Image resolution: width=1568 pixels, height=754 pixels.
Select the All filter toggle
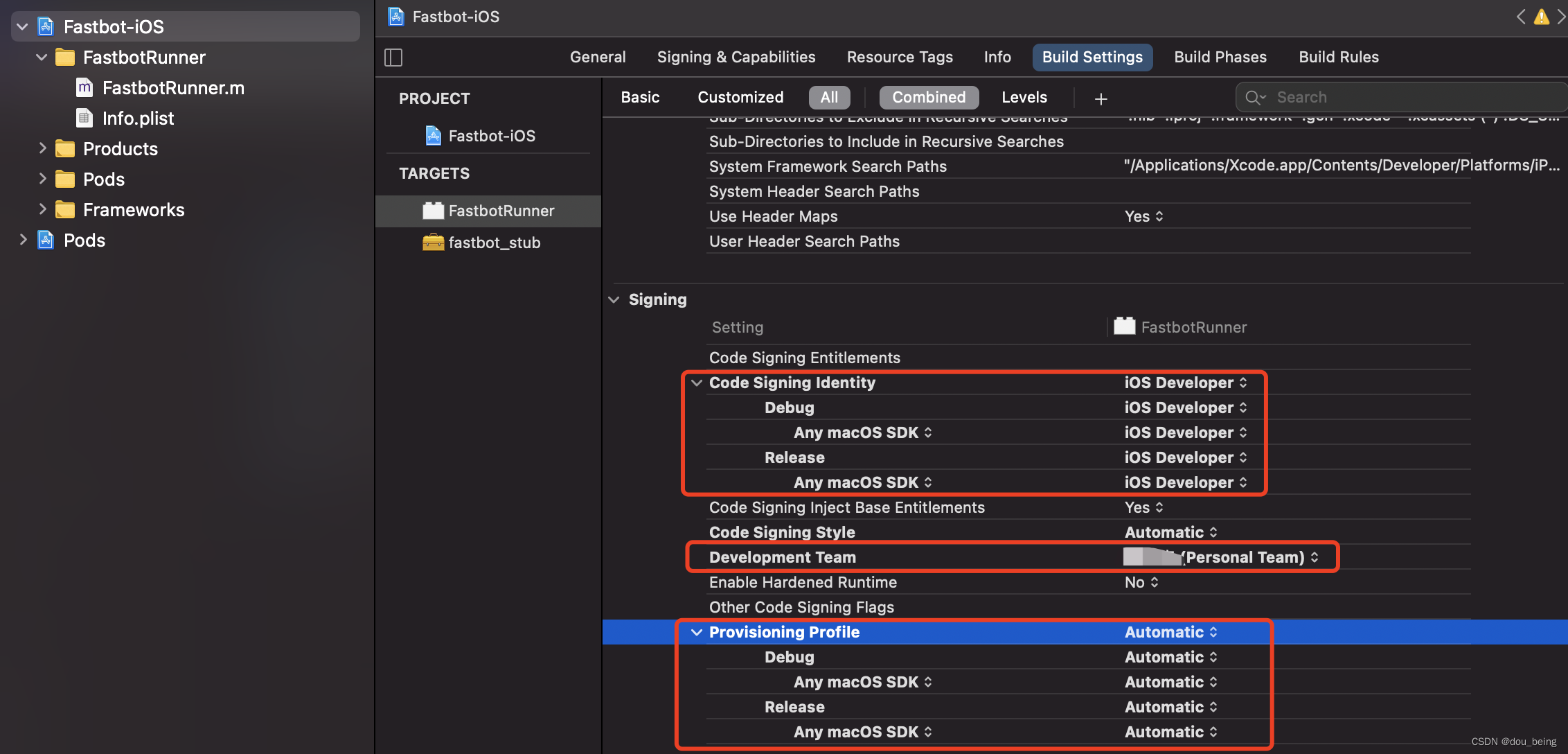tap(830, 98)
